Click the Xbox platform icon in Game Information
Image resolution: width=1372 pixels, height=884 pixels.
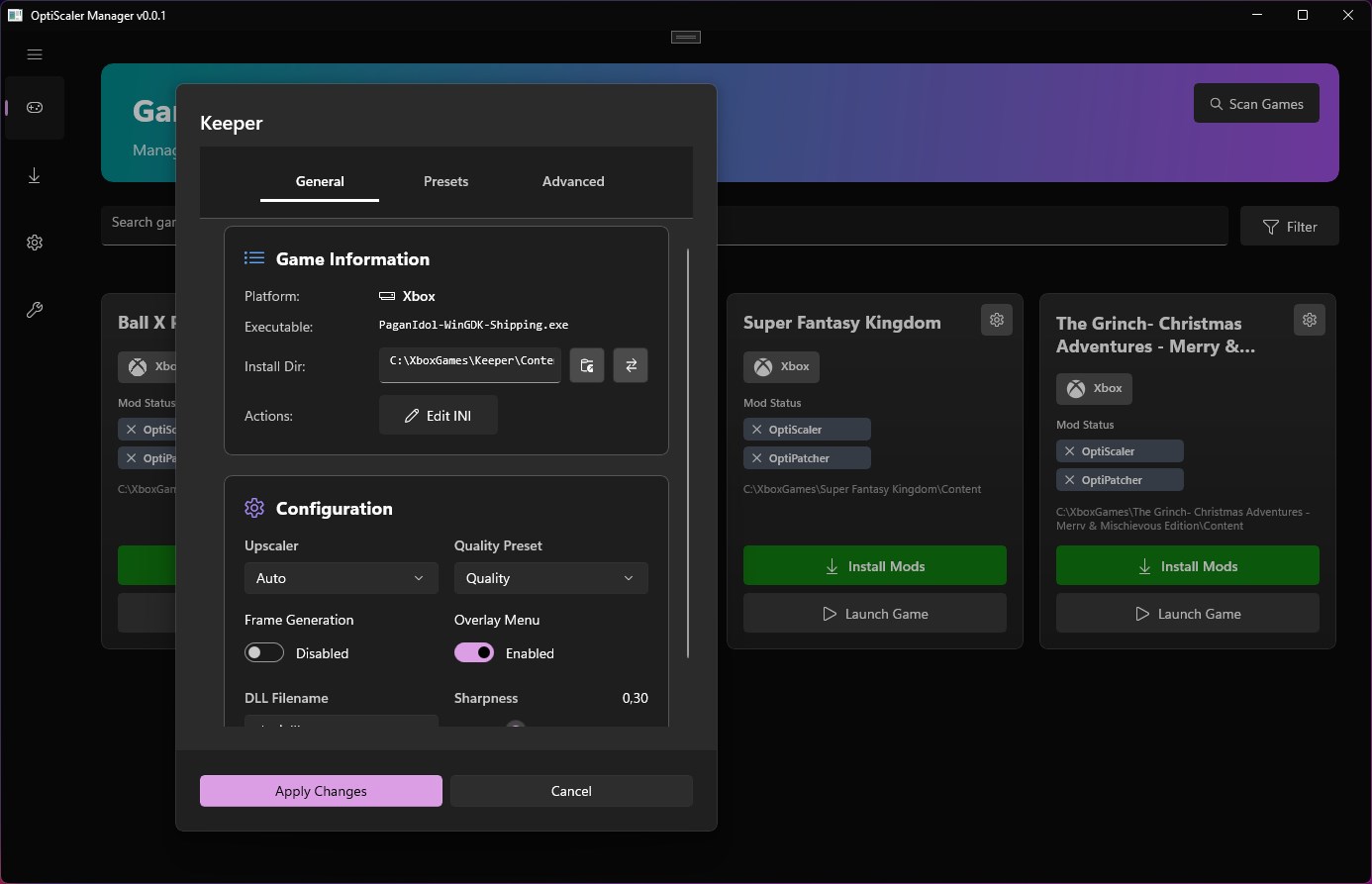(x=387, y=296)
